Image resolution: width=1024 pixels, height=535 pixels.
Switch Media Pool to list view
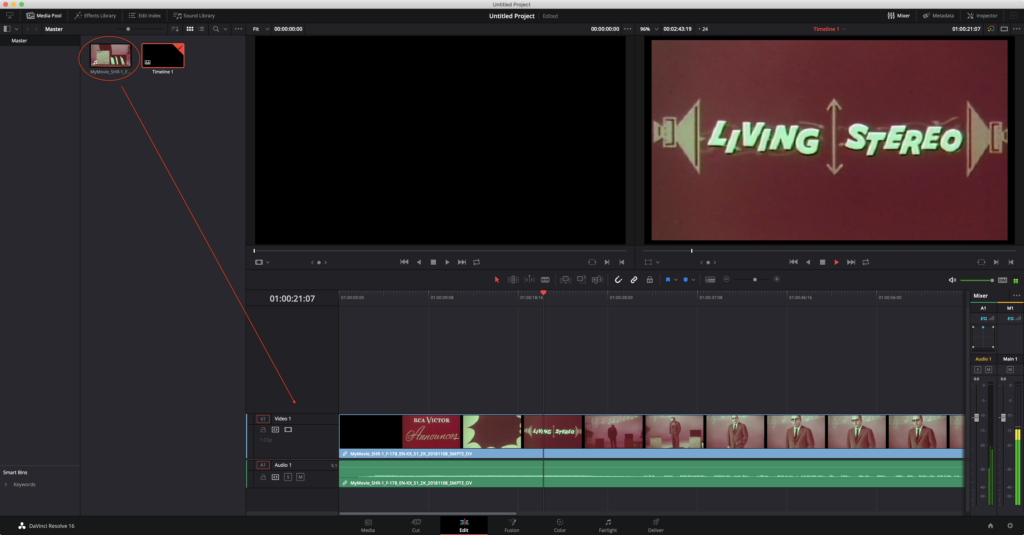point(202,29)
